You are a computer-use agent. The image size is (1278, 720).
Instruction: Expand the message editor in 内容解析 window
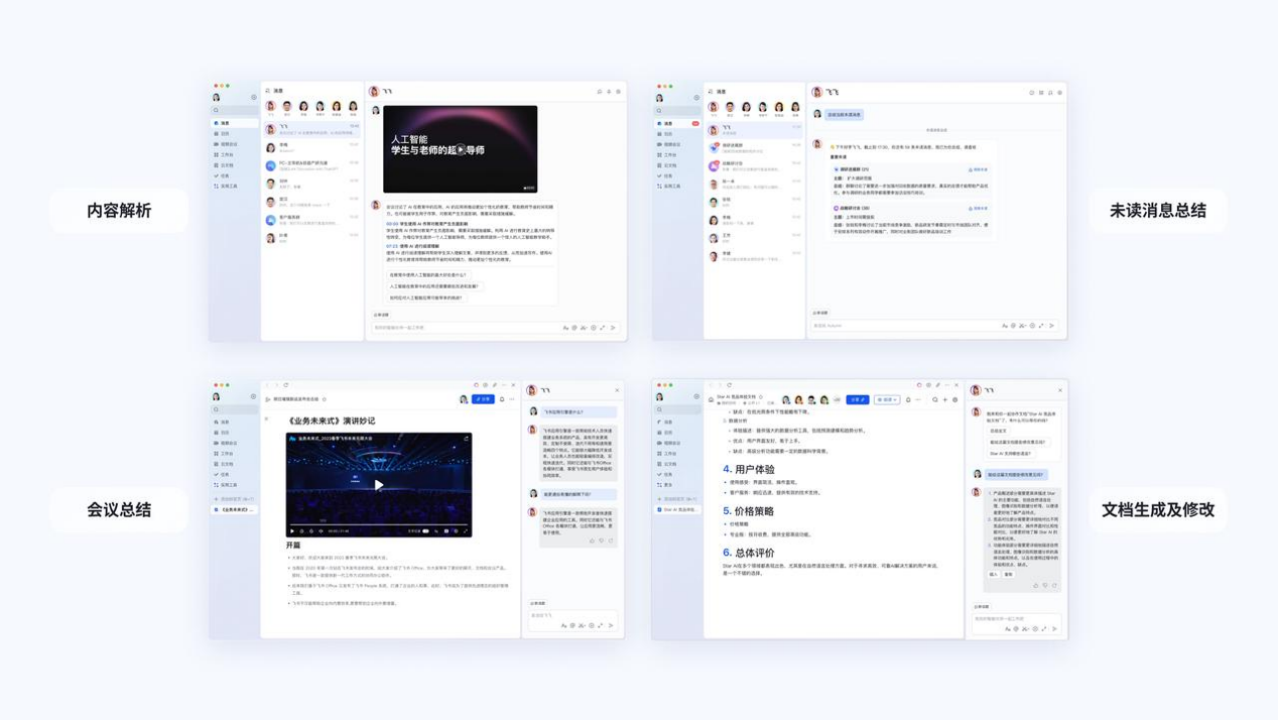603,328
